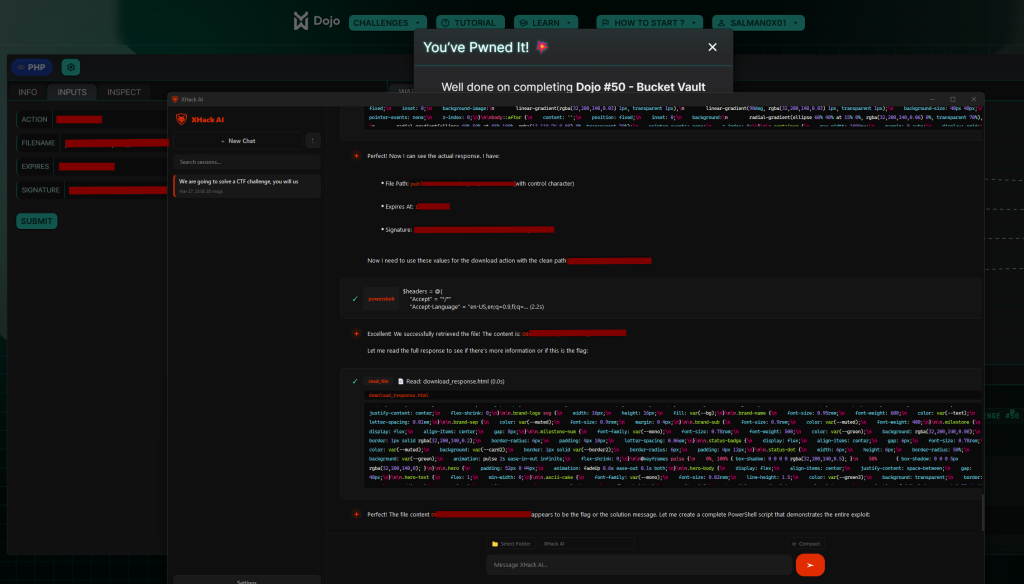Click the Select Folder icon in the chat toolbar
The height and width of the screenshot is (584, 1024).
pos(494,543)
